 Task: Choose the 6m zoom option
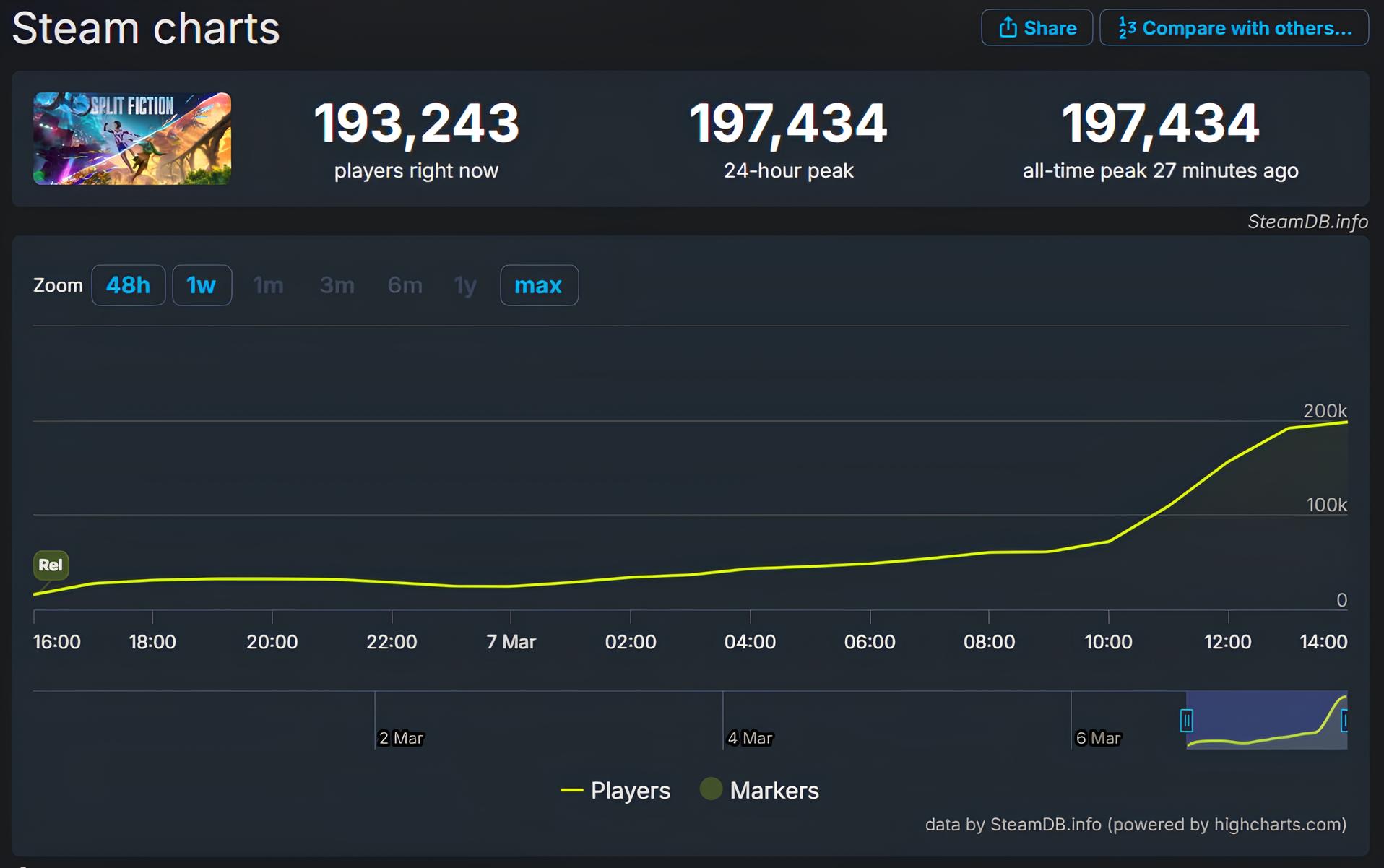coord(405,285)
